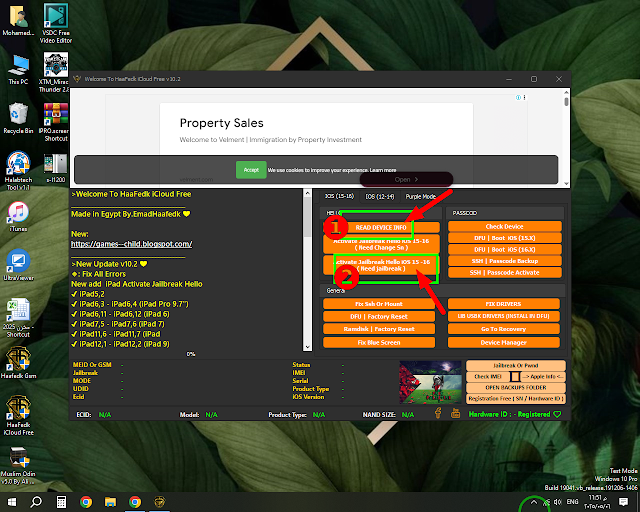Click the Check IMEI button
Screen dimensions: 640x512
pyautogui.click(x=488, y=376)
